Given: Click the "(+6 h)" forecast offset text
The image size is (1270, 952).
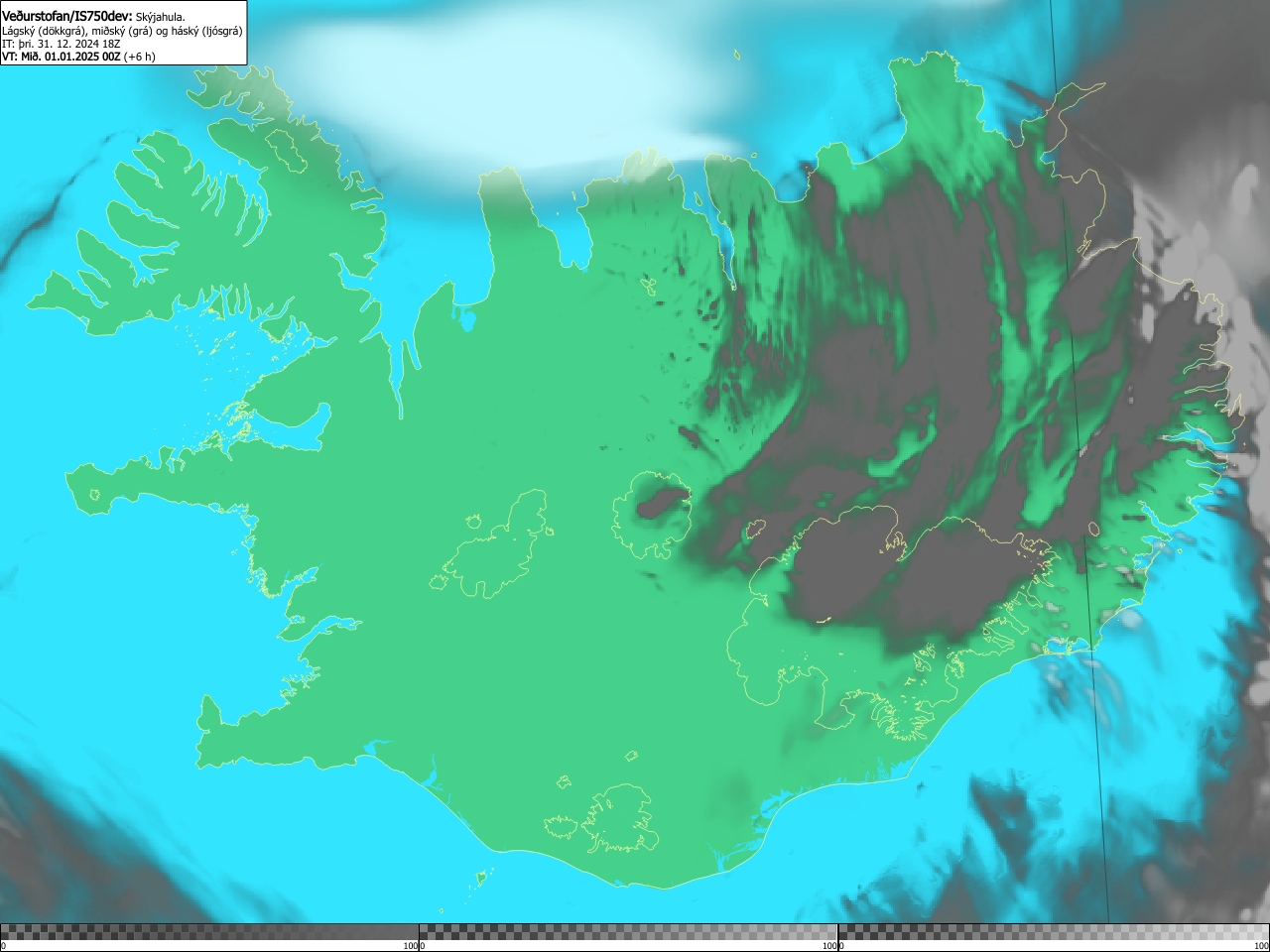Looking at the screenshot, I should (x=140, y=57).
